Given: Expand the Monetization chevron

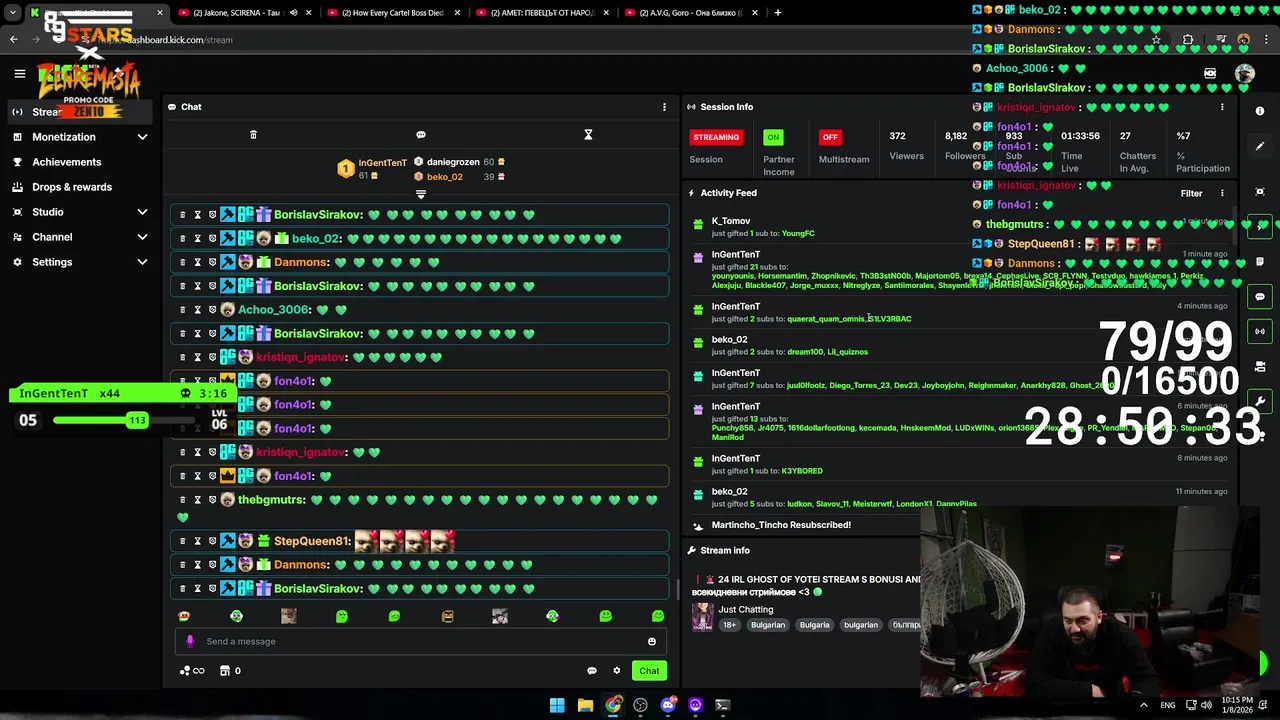Looking at the screenshot, I should pos(142,137).
